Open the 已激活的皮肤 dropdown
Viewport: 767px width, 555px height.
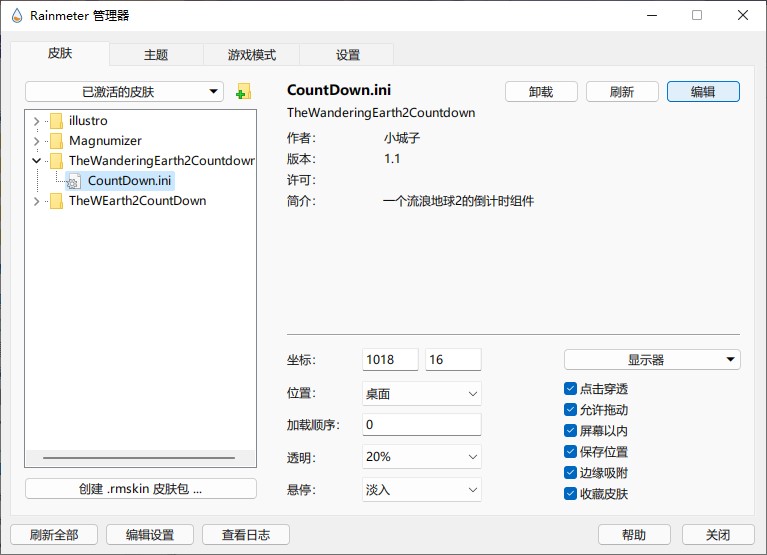click(x=124, y=91)
